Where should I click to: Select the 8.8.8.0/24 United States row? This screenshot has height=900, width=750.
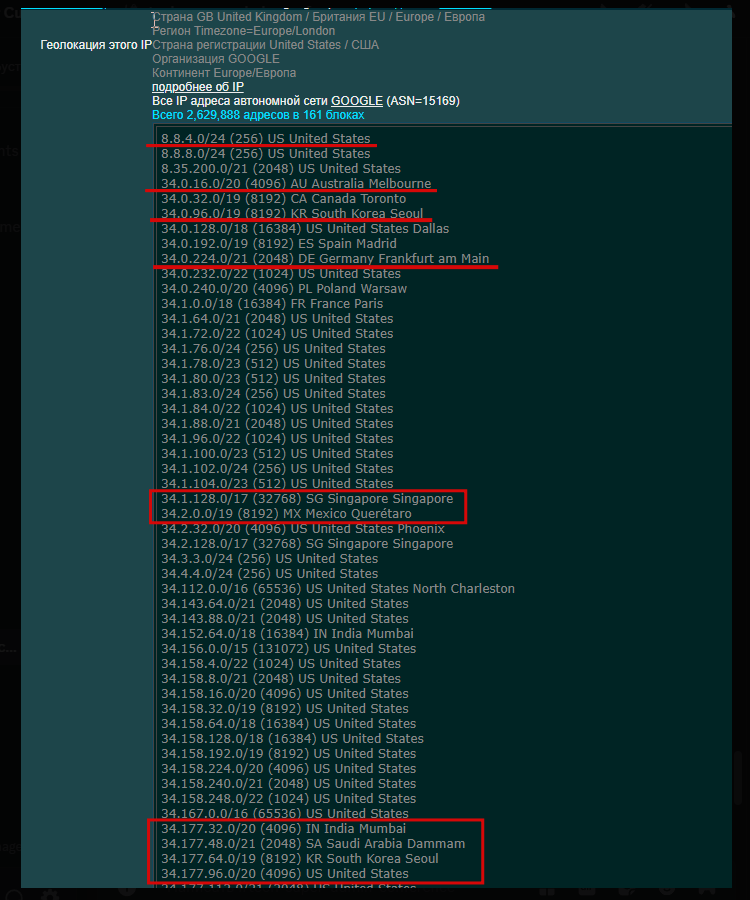266,153
